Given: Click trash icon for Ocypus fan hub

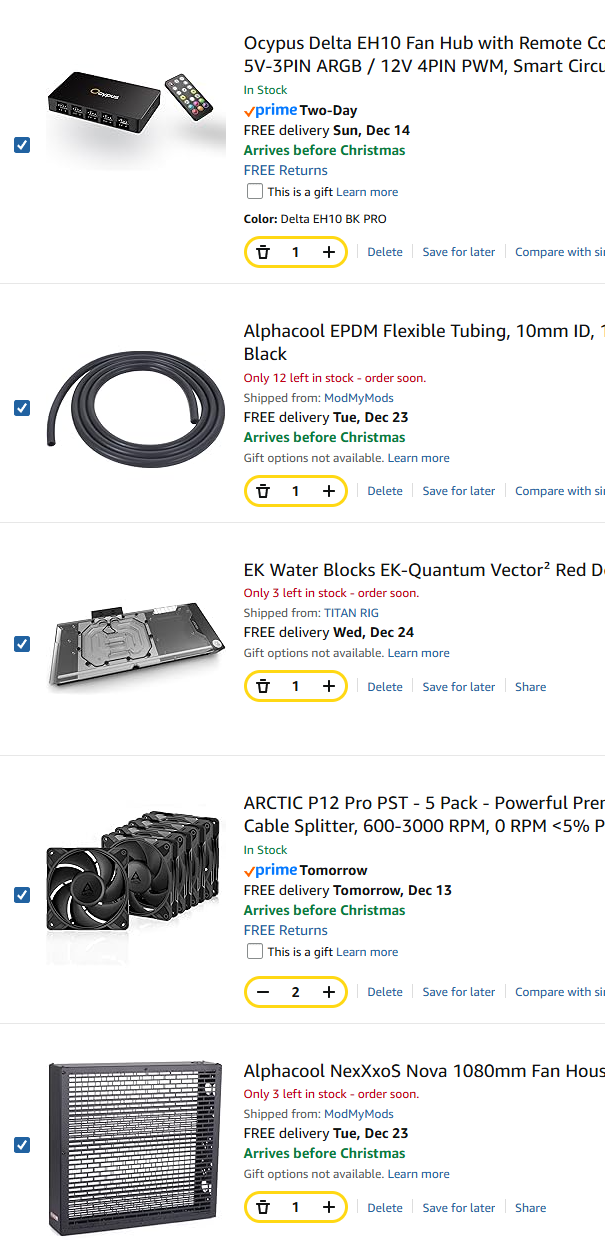Looking at the screenshot, I should (263, 252).
